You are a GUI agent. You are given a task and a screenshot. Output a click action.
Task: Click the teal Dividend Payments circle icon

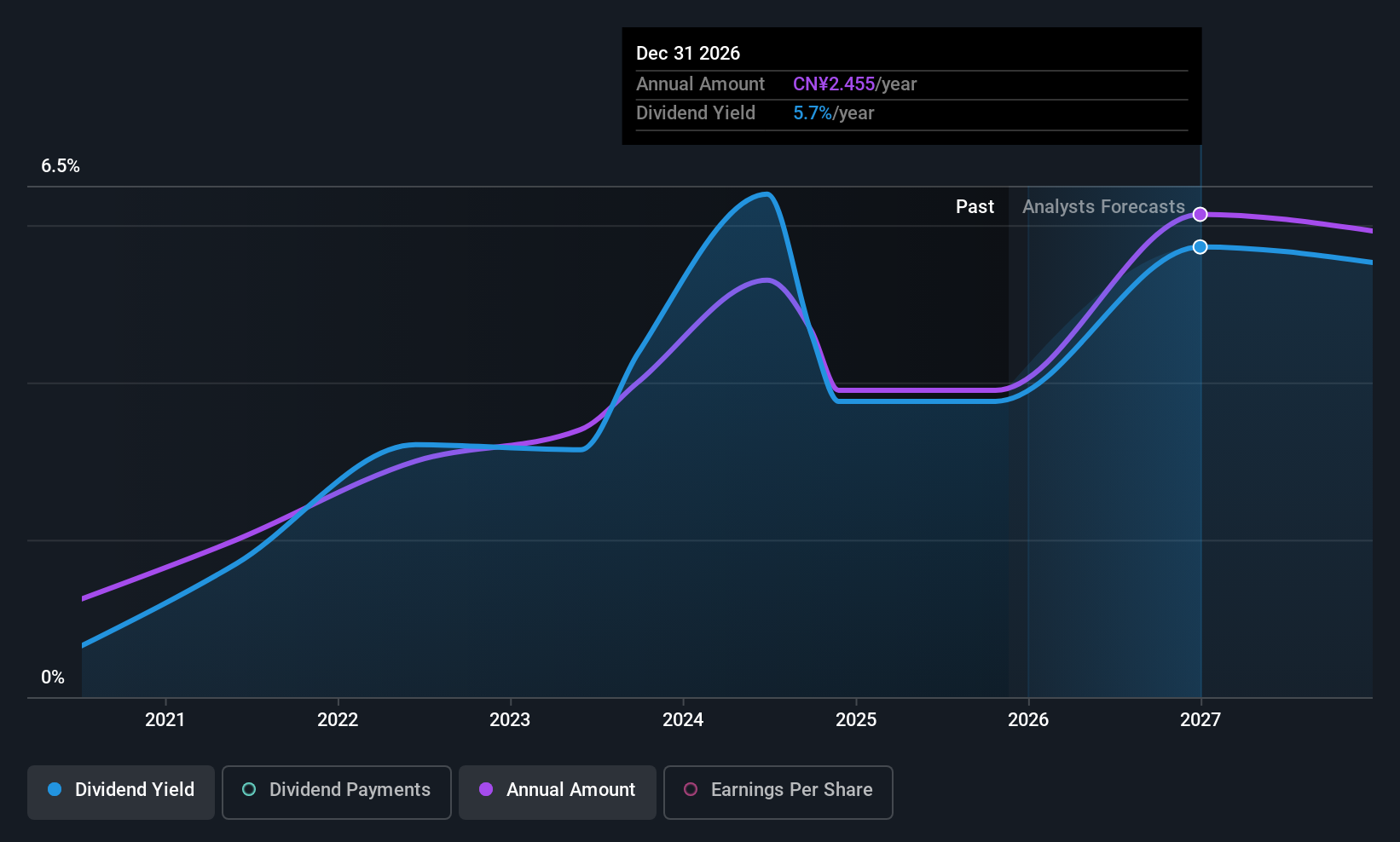click(x=249, y=790)
